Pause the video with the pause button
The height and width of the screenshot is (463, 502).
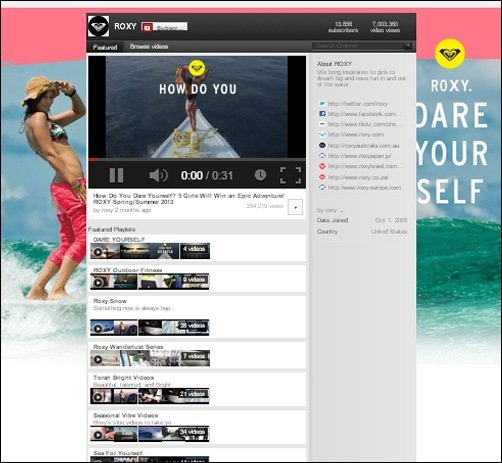116,175
